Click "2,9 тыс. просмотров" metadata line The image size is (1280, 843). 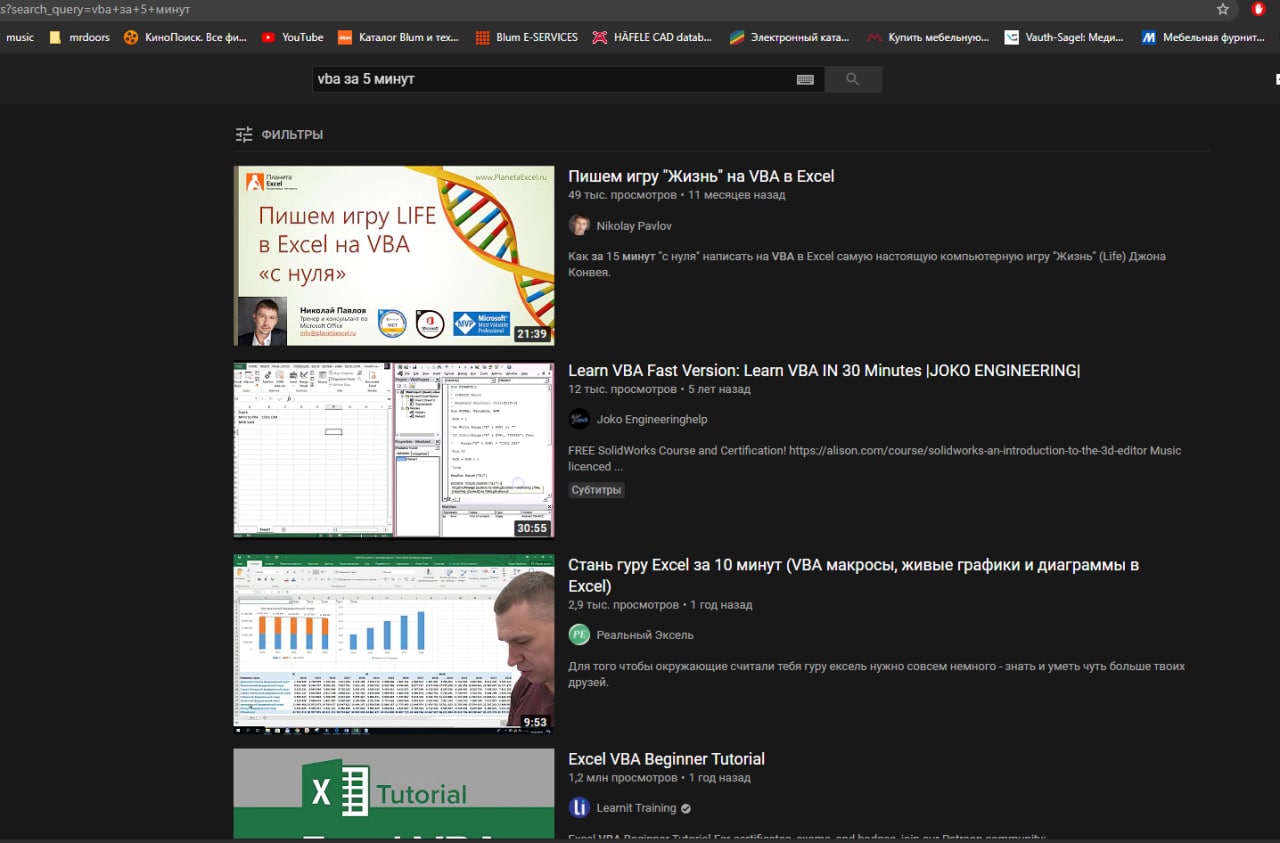coord(660,605)
